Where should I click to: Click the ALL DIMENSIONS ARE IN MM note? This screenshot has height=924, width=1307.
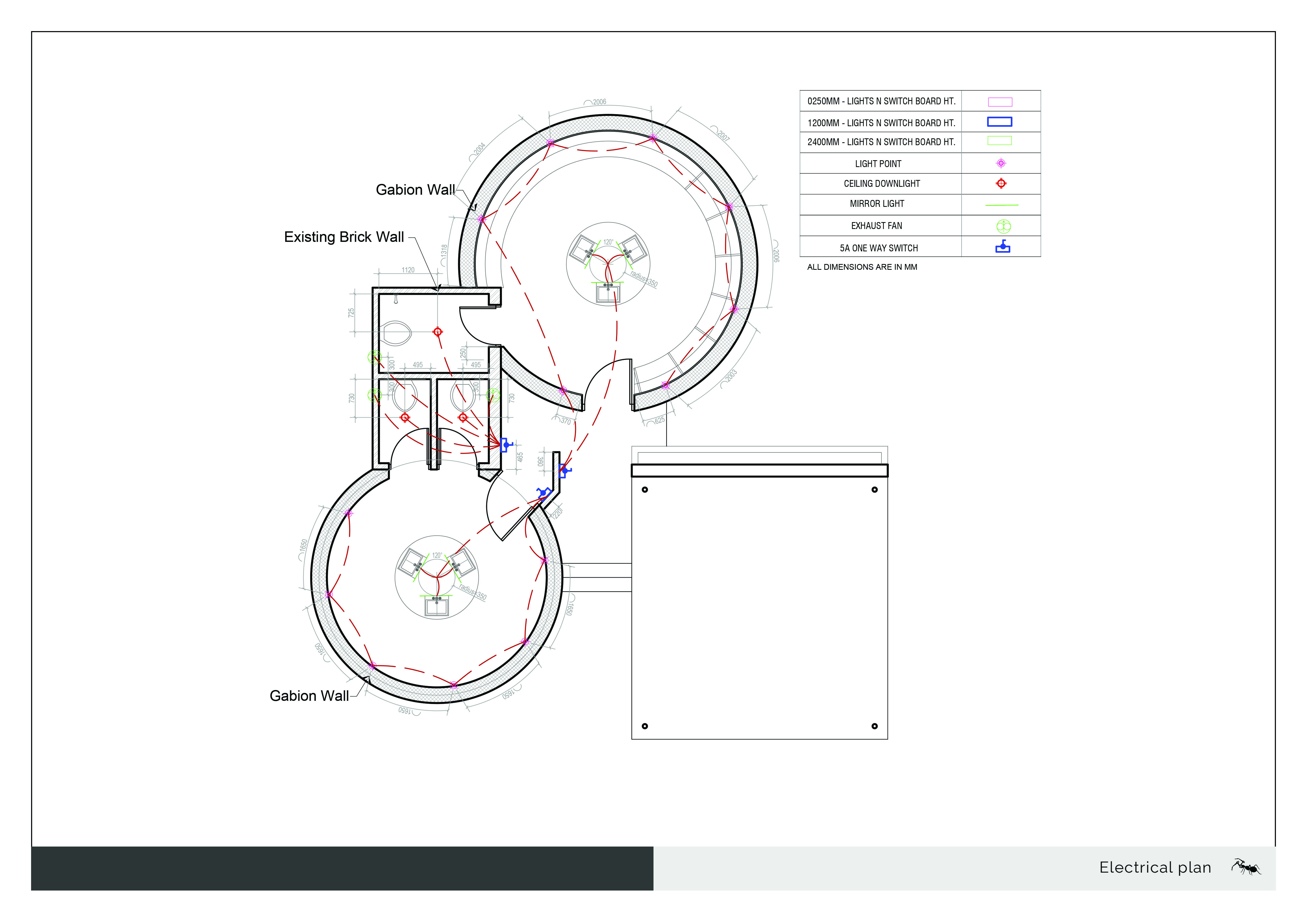coord(862,267)
